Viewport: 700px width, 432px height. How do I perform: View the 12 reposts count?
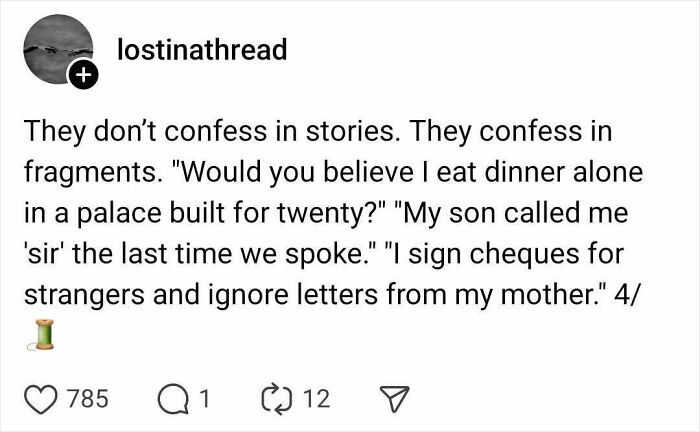(x=315, y=398)
